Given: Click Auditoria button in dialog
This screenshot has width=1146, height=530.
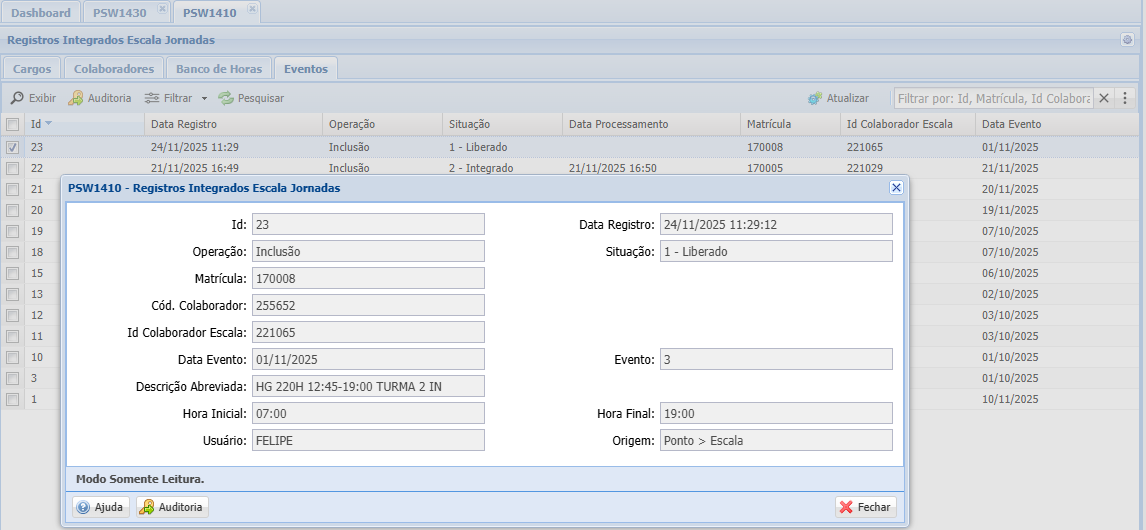Looking at the screenshot, I should [x=172, y=507].
